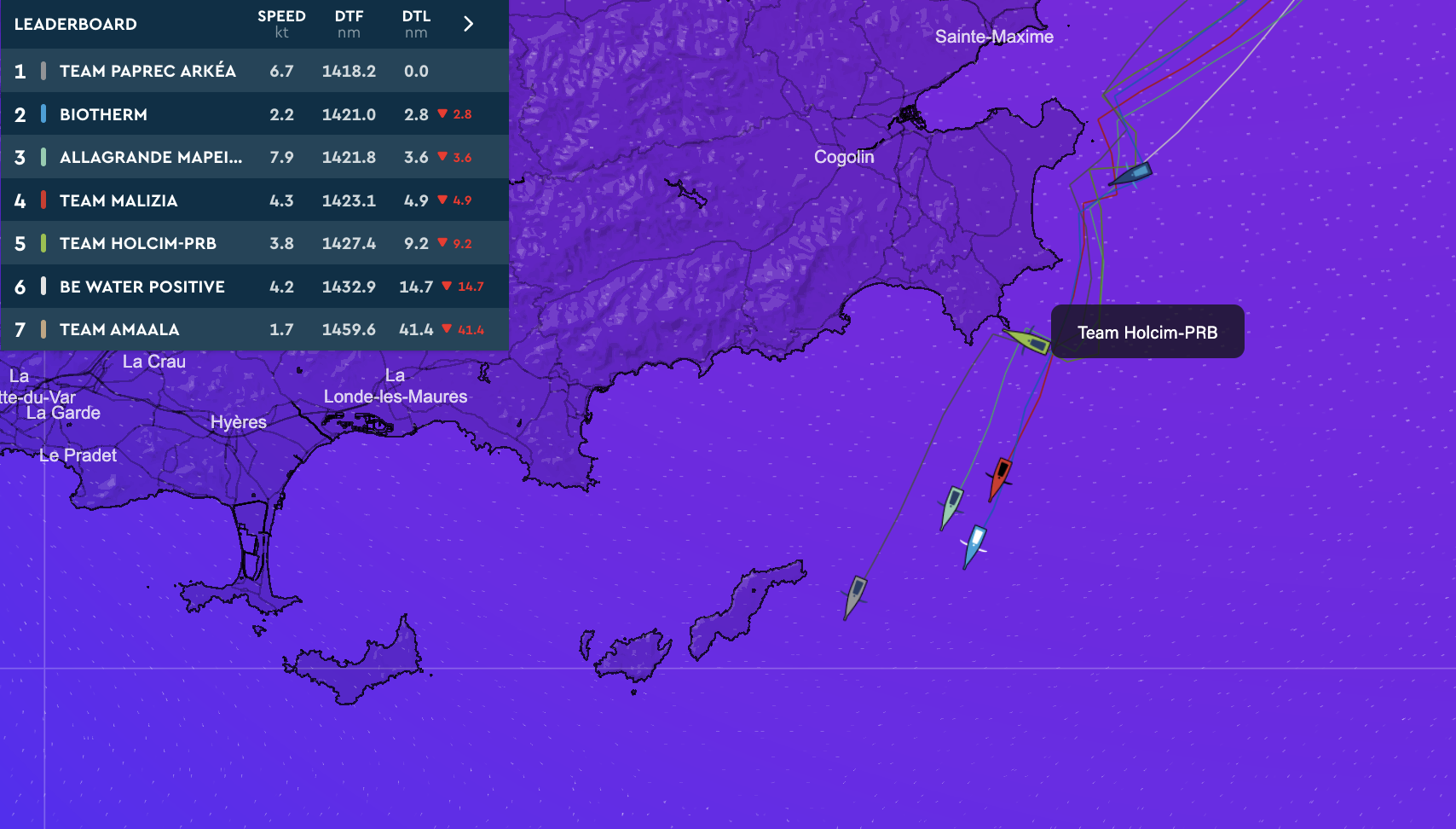Click the grey color marker beside Team Paprec Arkéa
Image resolution: width=1456 pixels, height=829 pixels.
coord(43,71)
